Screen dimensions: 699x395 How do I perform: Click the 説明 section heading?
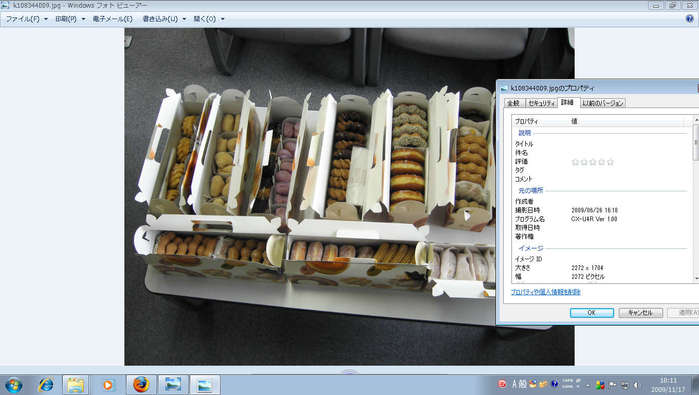(x=524, y=133)
